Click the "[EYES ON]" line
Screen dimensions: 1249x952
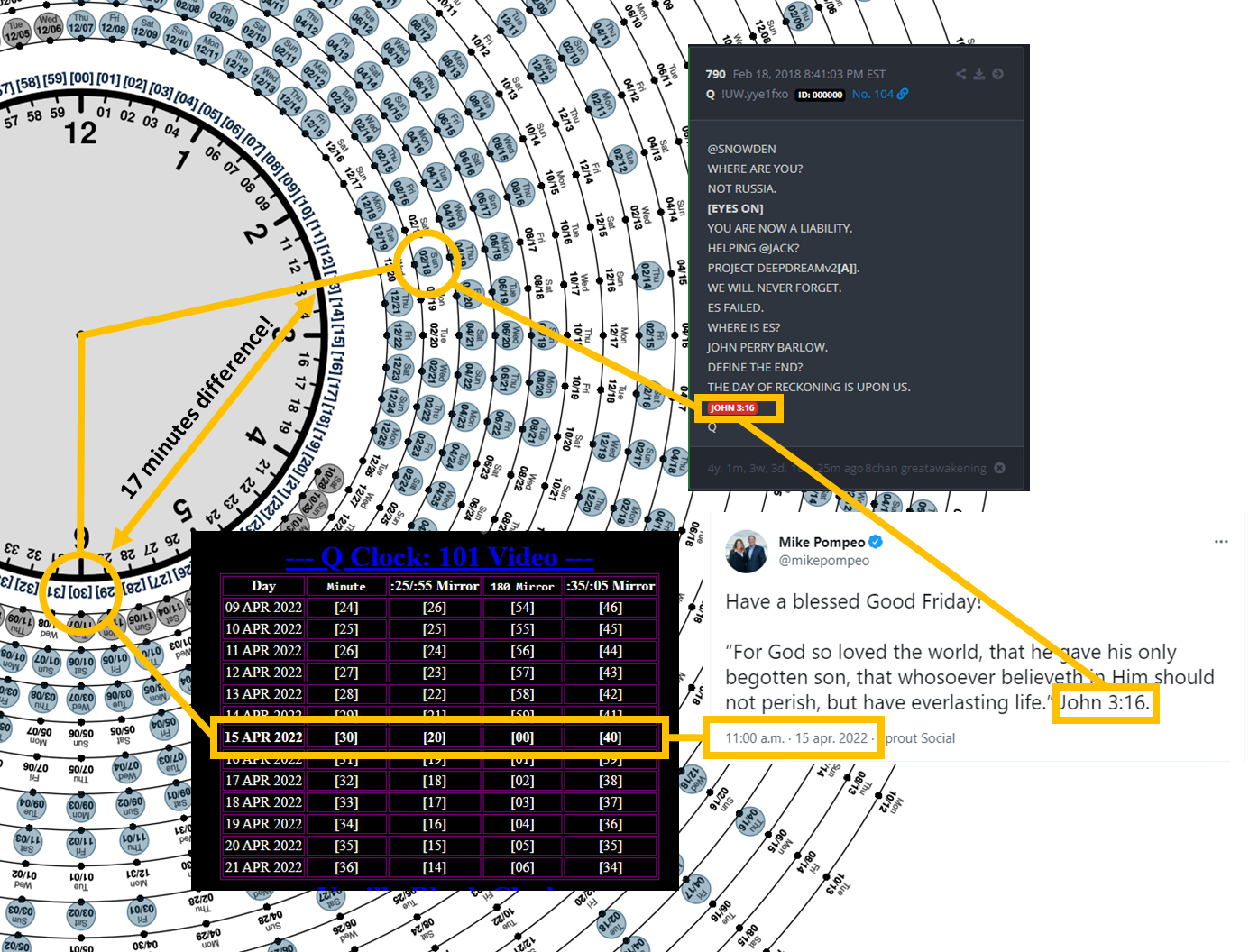735,208
